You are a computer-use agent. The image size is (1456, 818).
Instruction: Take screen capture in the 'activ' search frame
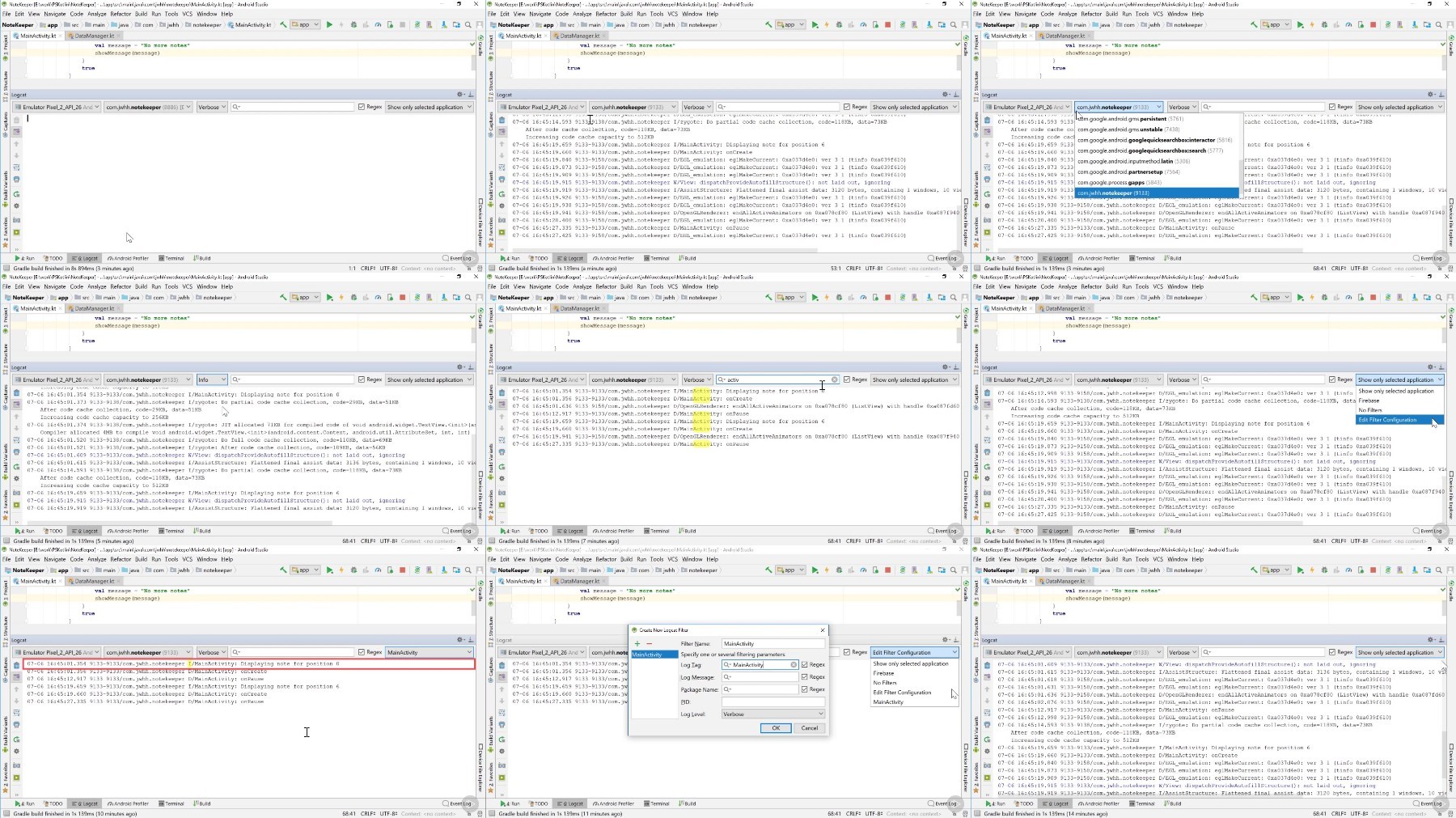click(502, 492)
